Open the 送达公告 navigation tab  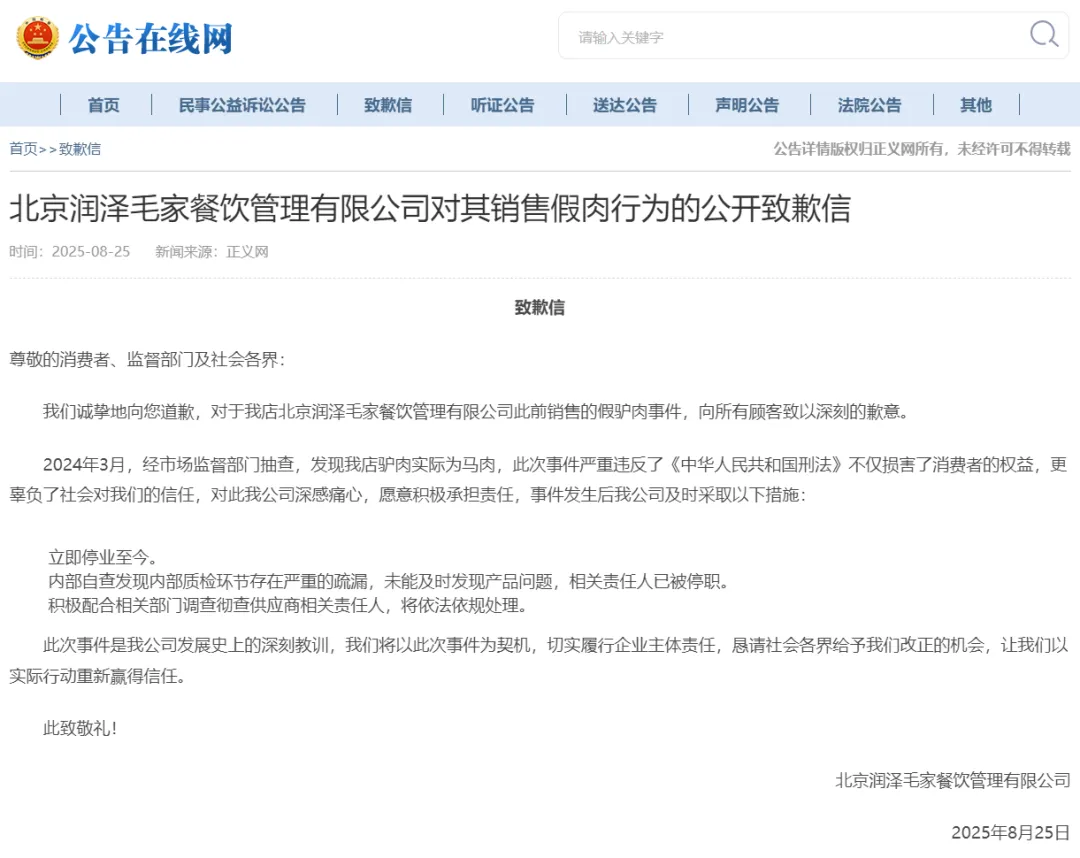click(x=625, y=105)
